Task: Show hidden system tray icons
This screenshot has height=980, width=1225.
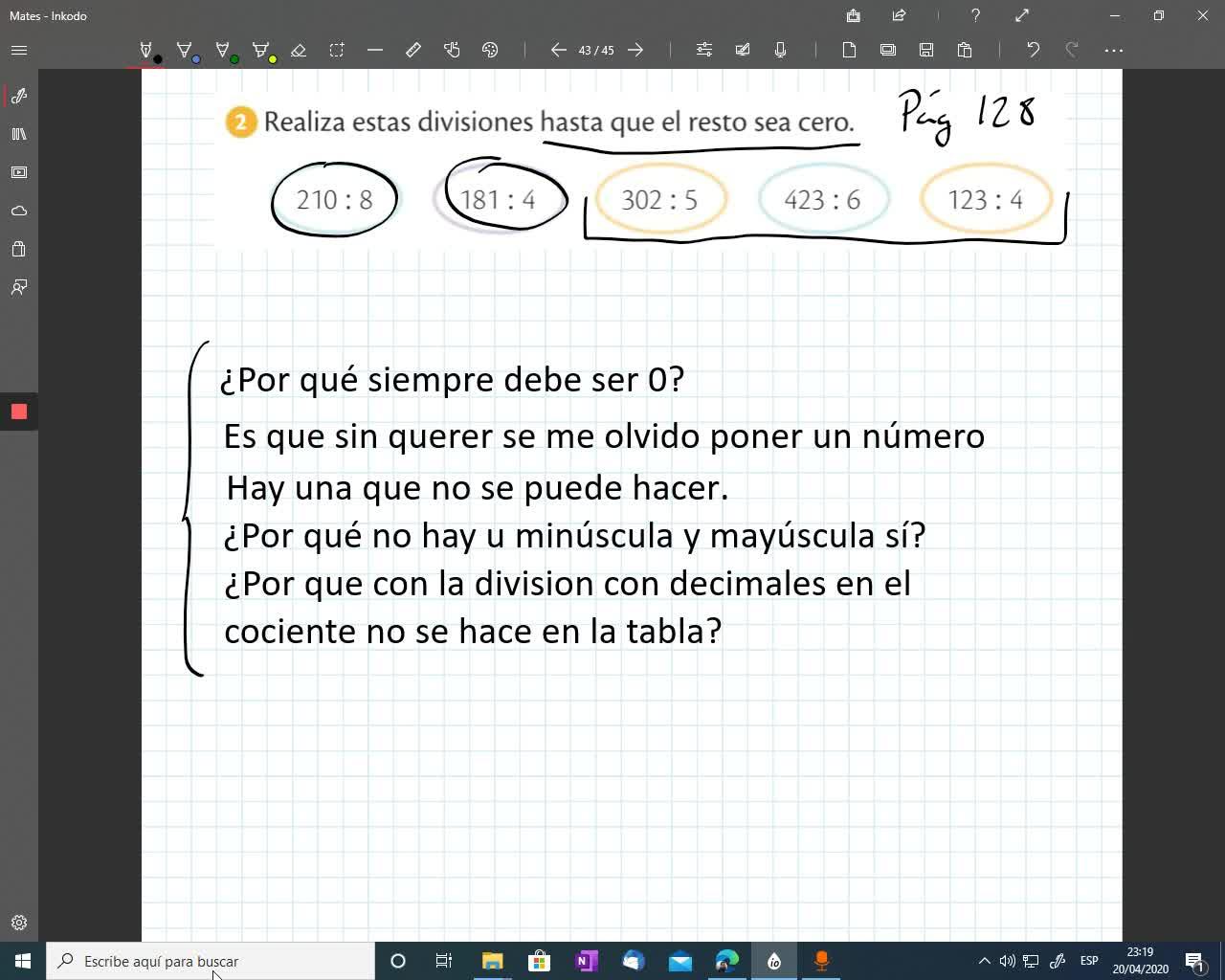Action: point(984,961)
